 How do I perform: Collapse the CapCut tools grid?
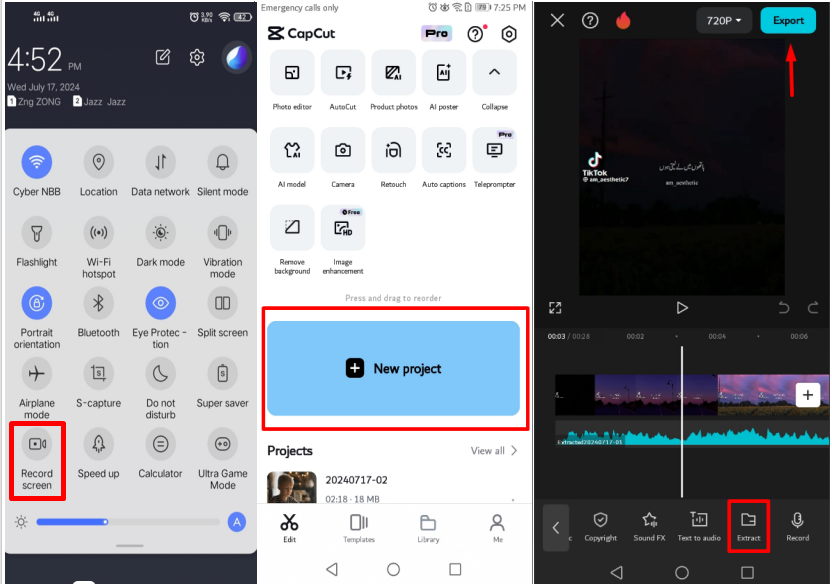tap(494, 73)
